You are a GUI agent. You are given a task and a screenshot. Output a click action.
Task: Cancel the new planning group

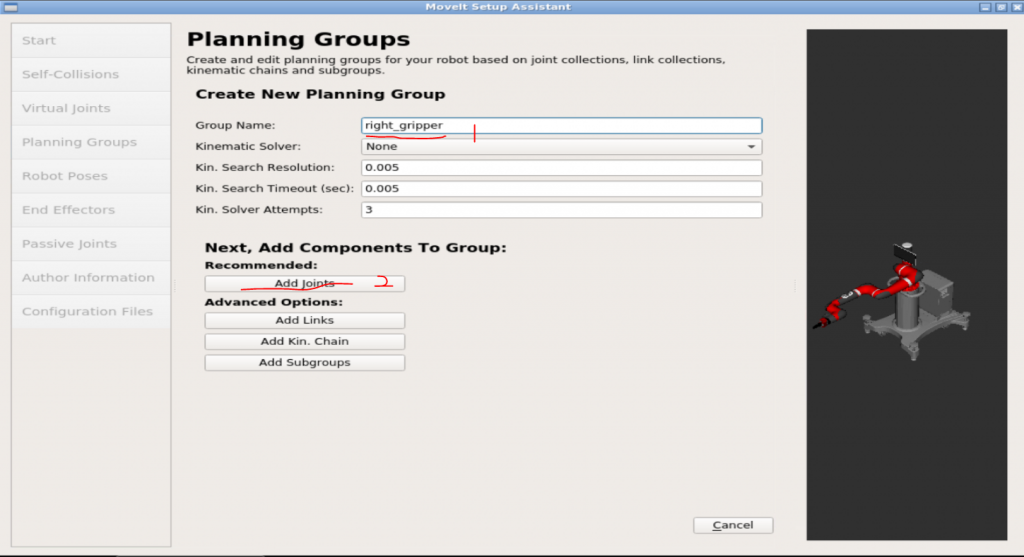coord(732,526)
